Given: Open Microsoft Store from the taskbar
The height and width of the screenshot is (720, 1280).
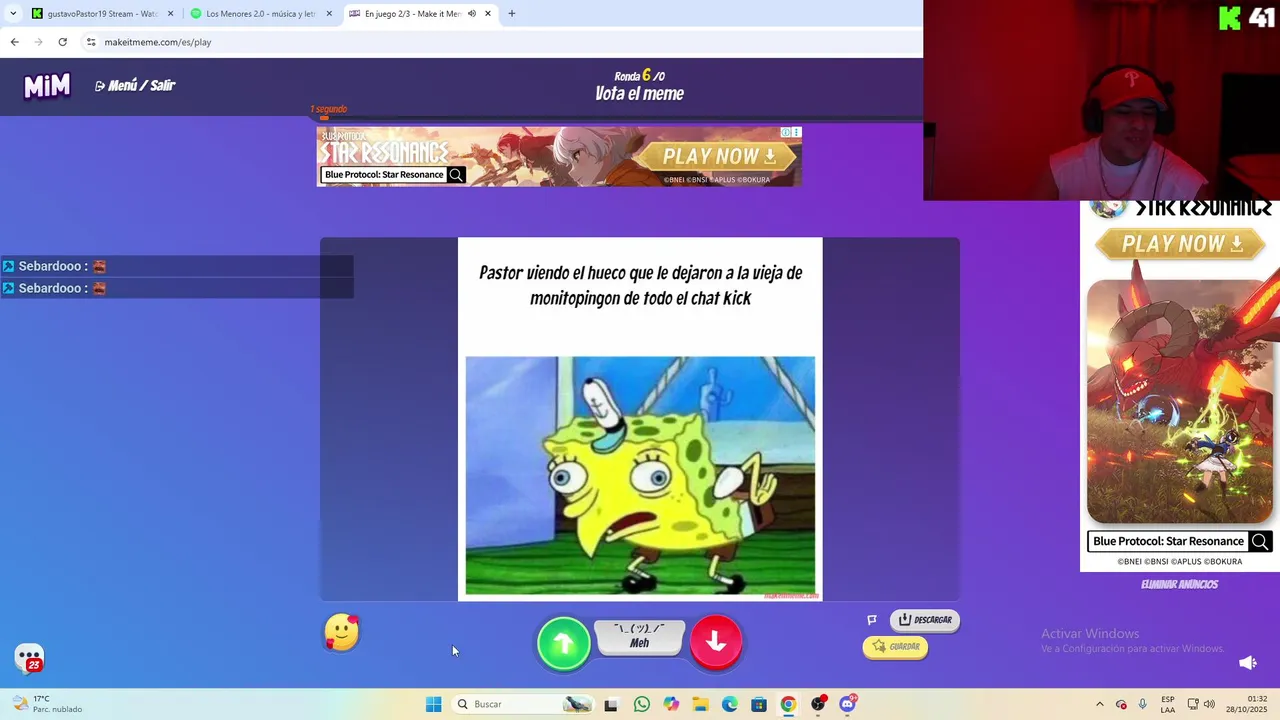Looking at the screenshot, I should click(x=759, y=704).
